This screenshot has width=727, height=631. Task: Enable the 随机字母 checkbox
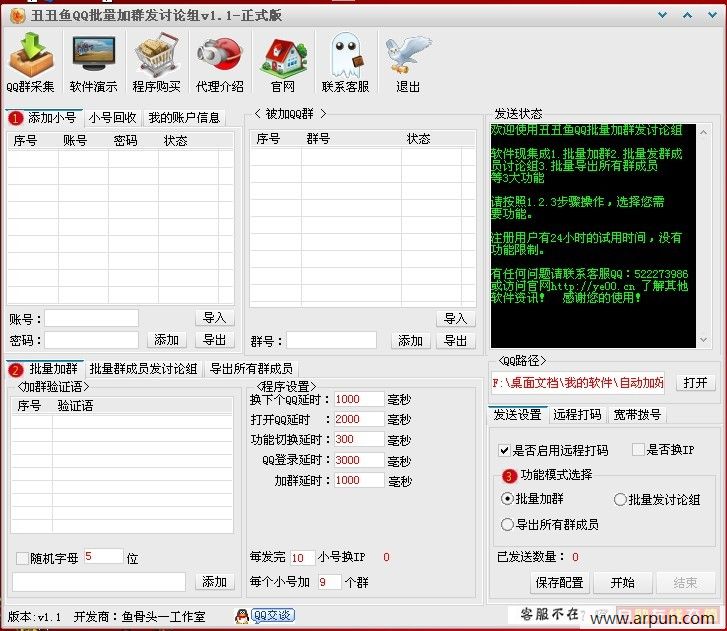tap(22, 558)
